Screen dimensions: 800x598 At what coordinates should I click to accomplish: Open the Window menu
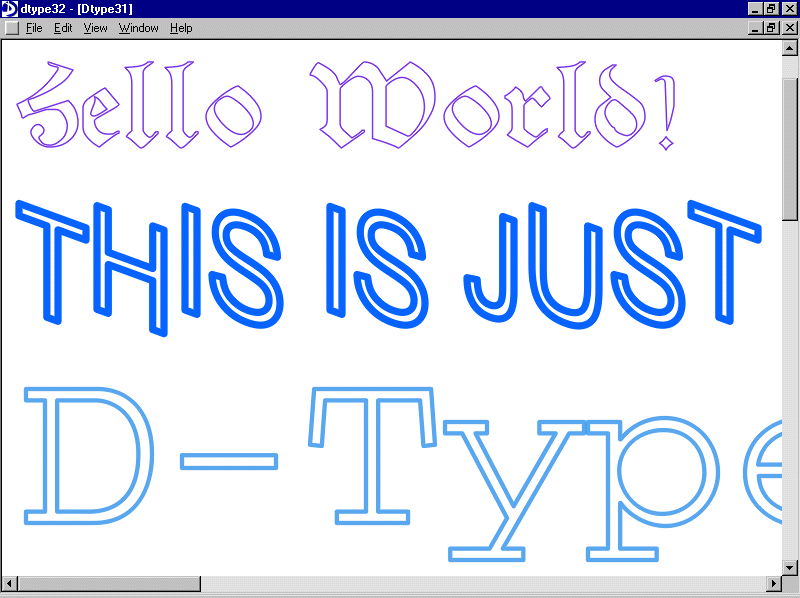[x=138, y=28]
